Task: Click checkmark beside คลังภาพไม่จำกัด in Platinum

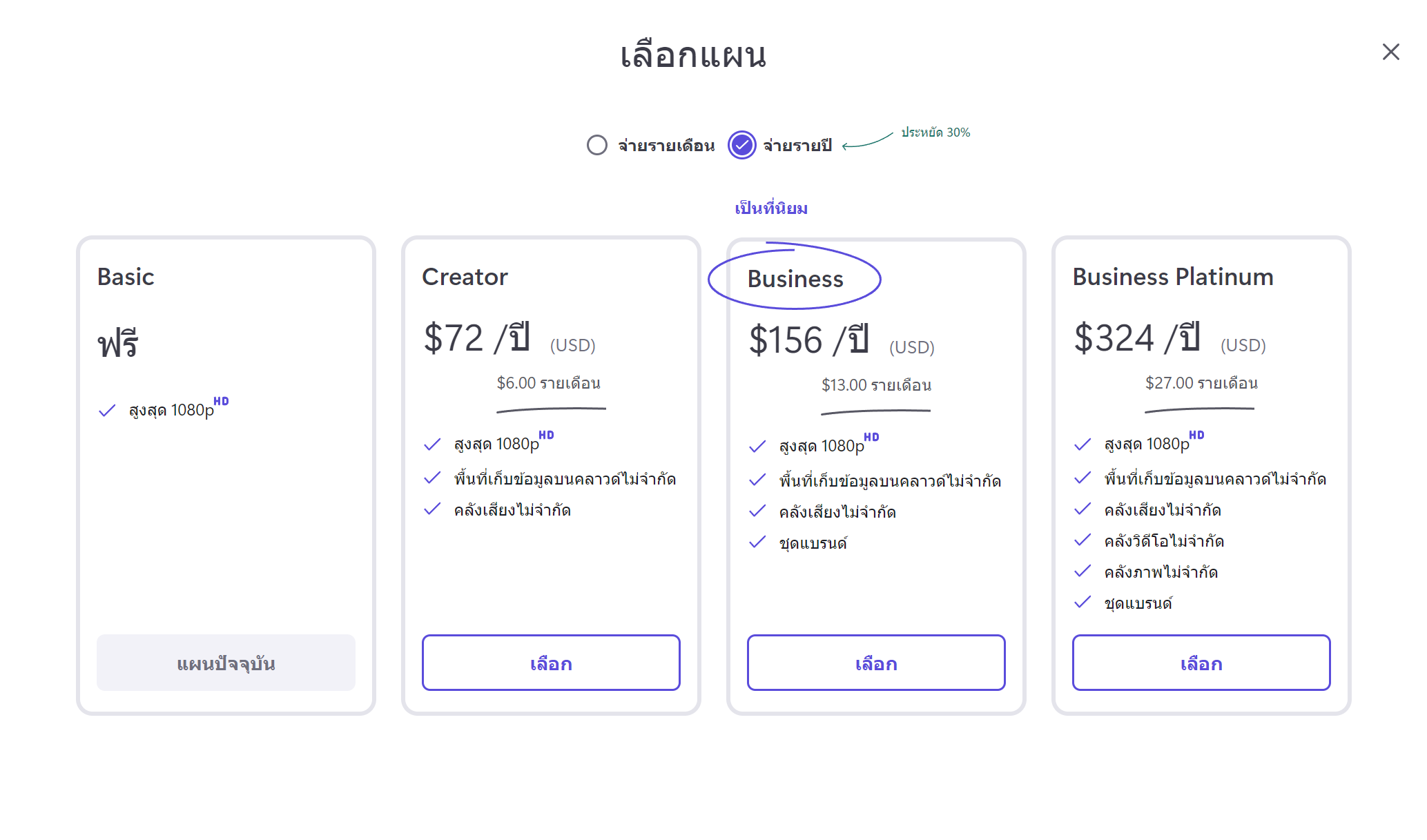Action: pos(1083,571)
